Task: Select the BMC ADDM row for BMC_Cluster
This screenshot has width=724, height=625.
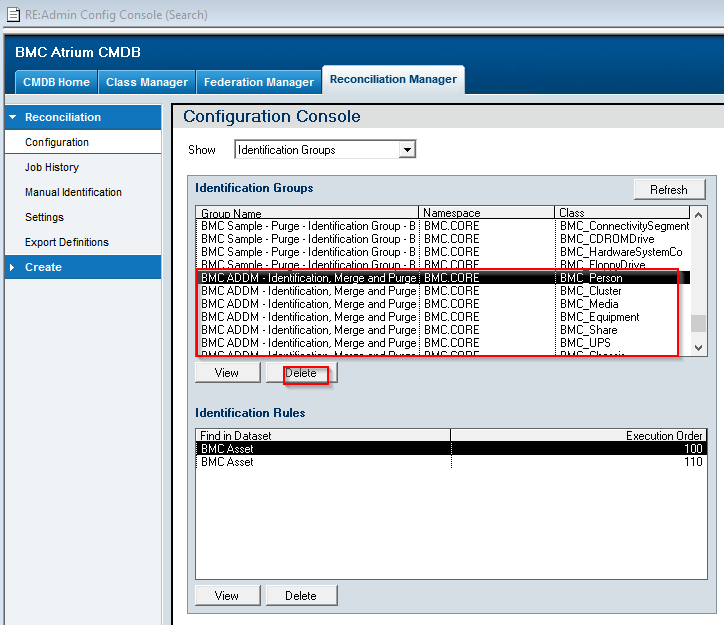Action: pos(443,291)
